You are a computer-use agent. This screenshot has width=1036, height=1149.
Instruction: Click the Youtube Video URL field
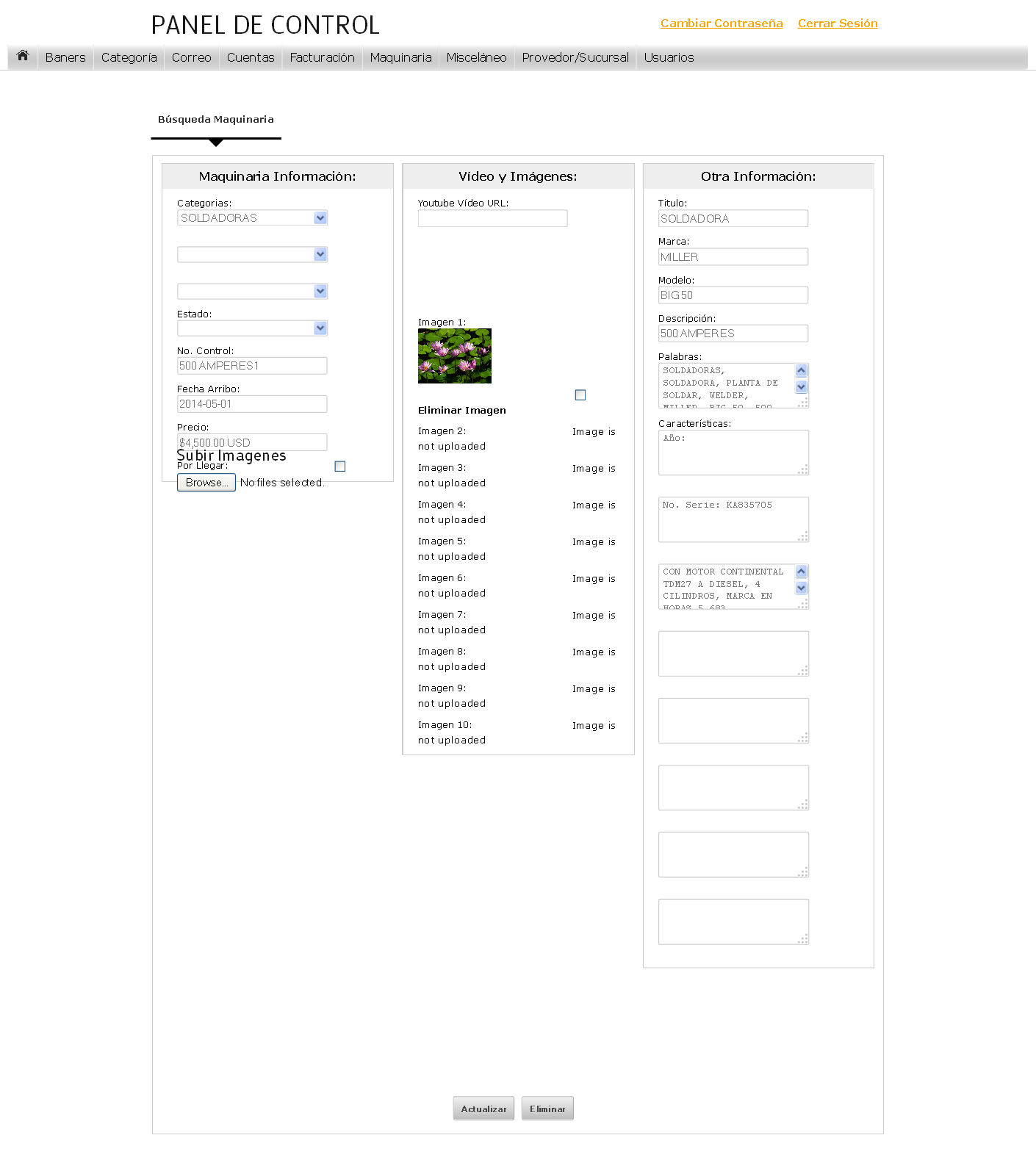tap(492, 218)
